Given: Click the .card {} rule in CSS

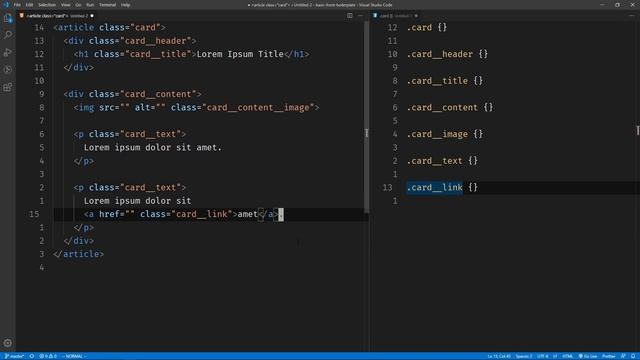Looking at the screenshot, I should [x=427, y=27].
